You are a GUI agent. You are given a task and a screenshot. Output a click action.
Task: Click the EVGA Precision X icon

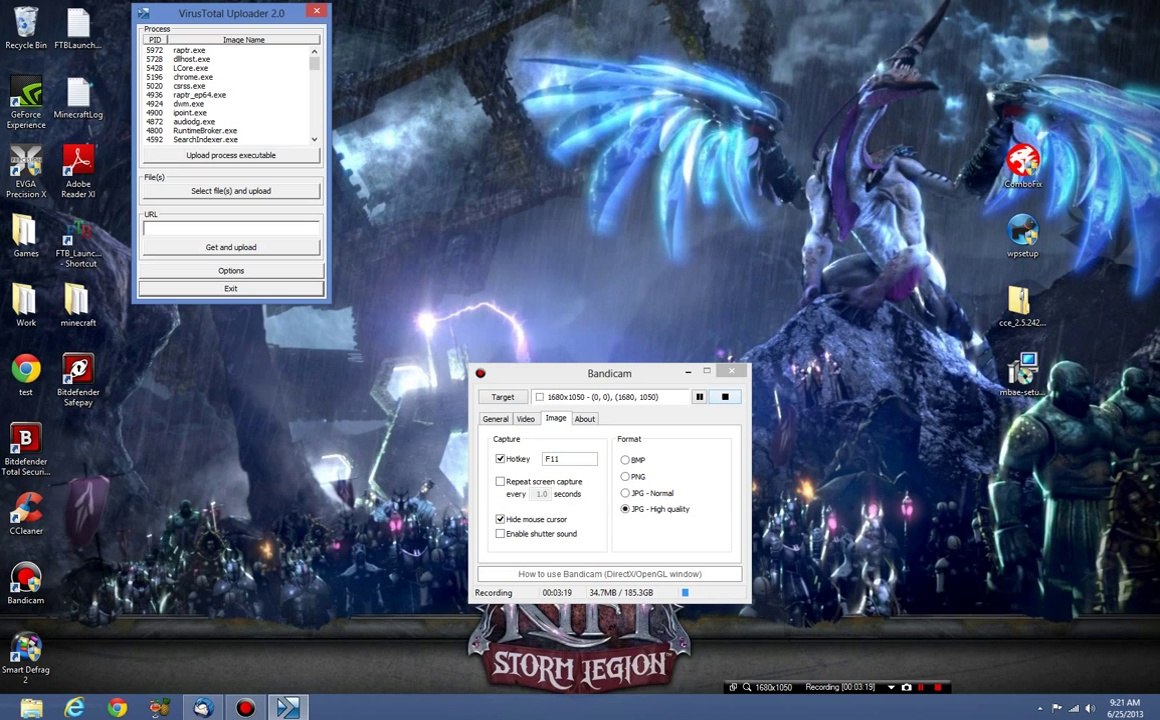pos(26,172)
